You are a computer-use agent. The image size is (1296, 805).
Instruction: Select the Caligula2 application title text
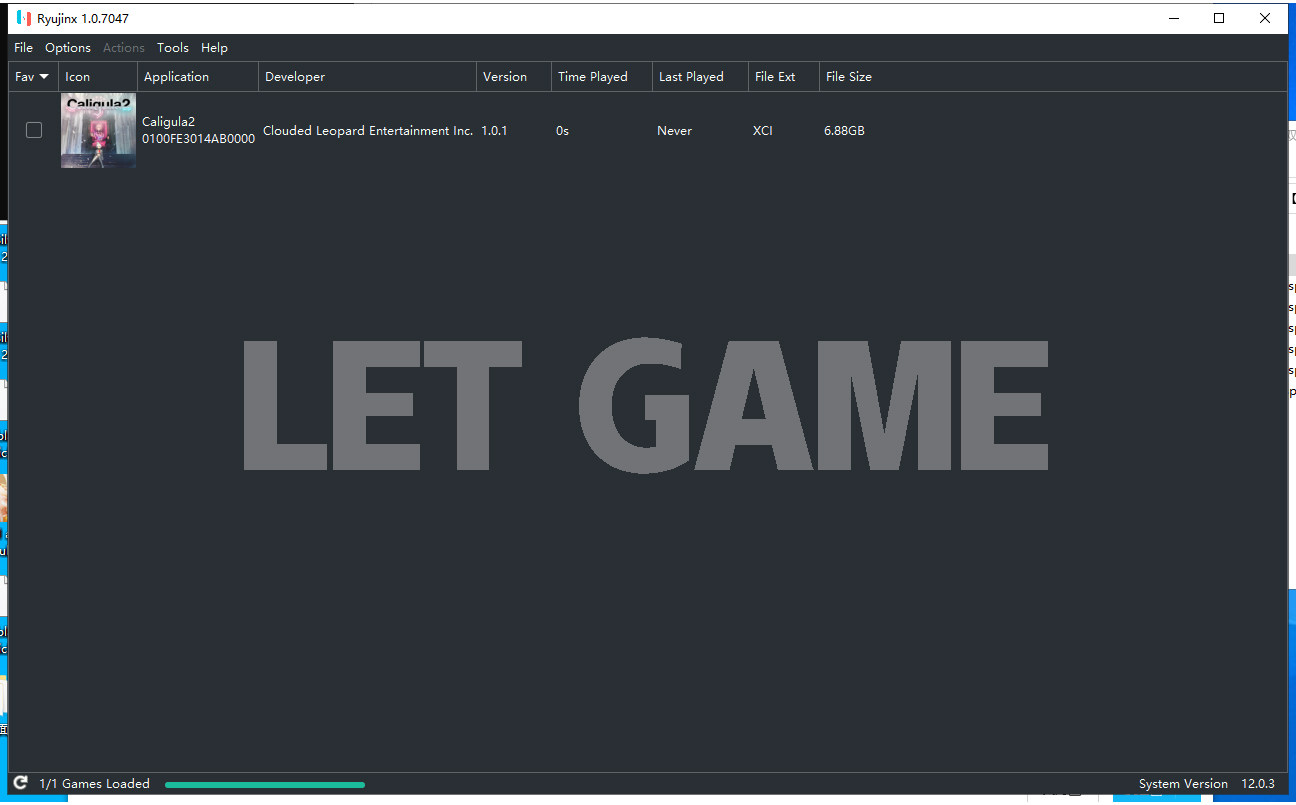coord(168,122)
